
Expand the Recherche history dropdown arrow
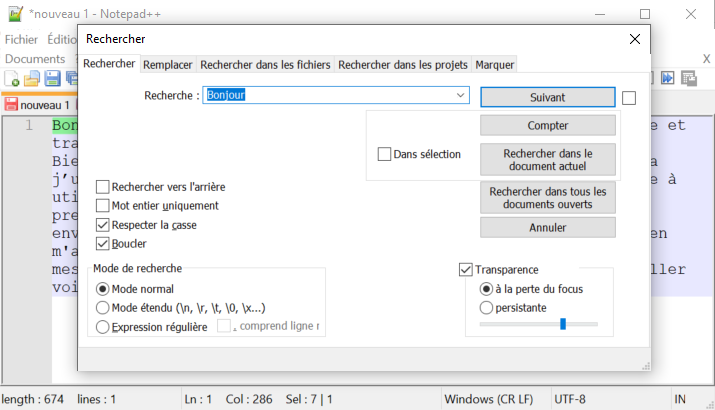[460, 96]
